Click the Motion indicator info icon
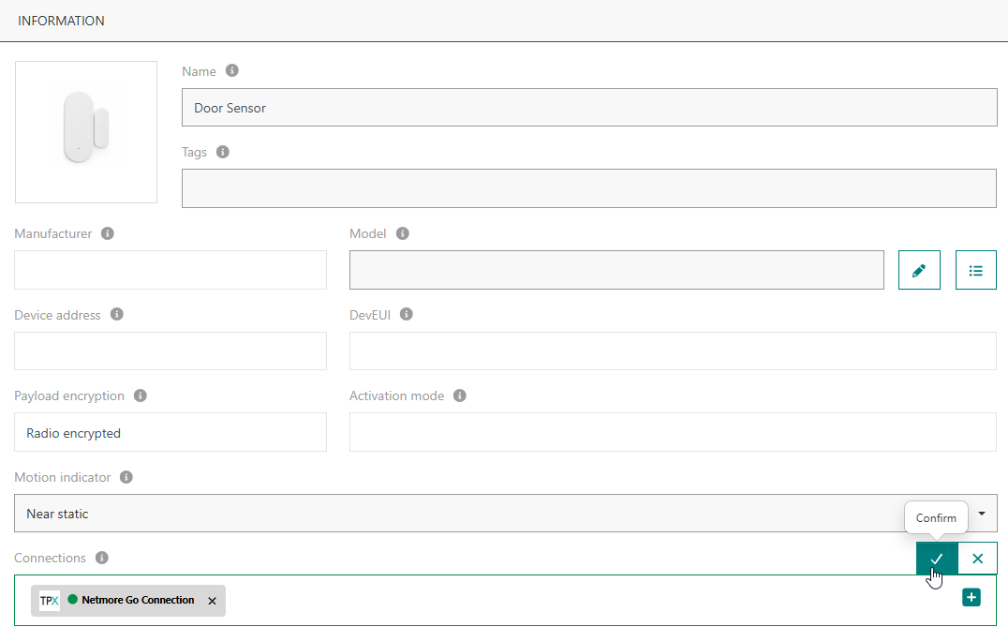The image size is (1008, 642). coord(126,477)
